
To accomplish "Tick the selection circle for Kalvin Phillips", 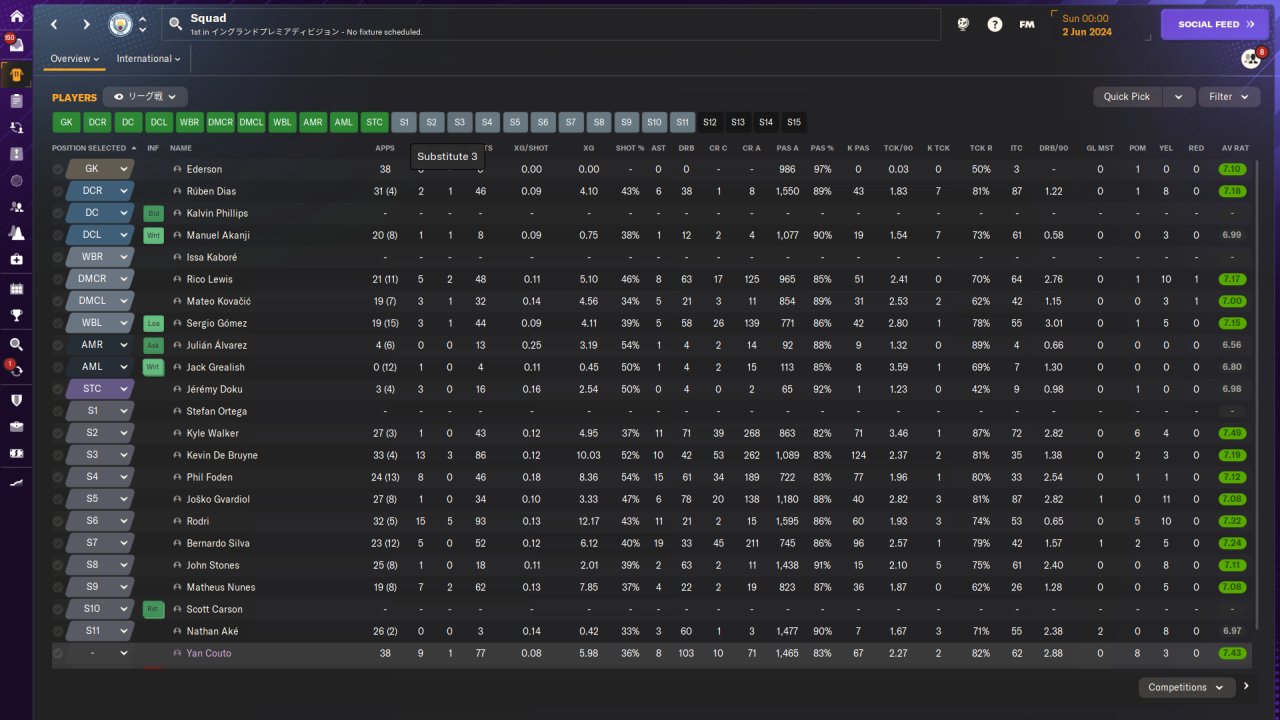I will (x=58, y=213).
